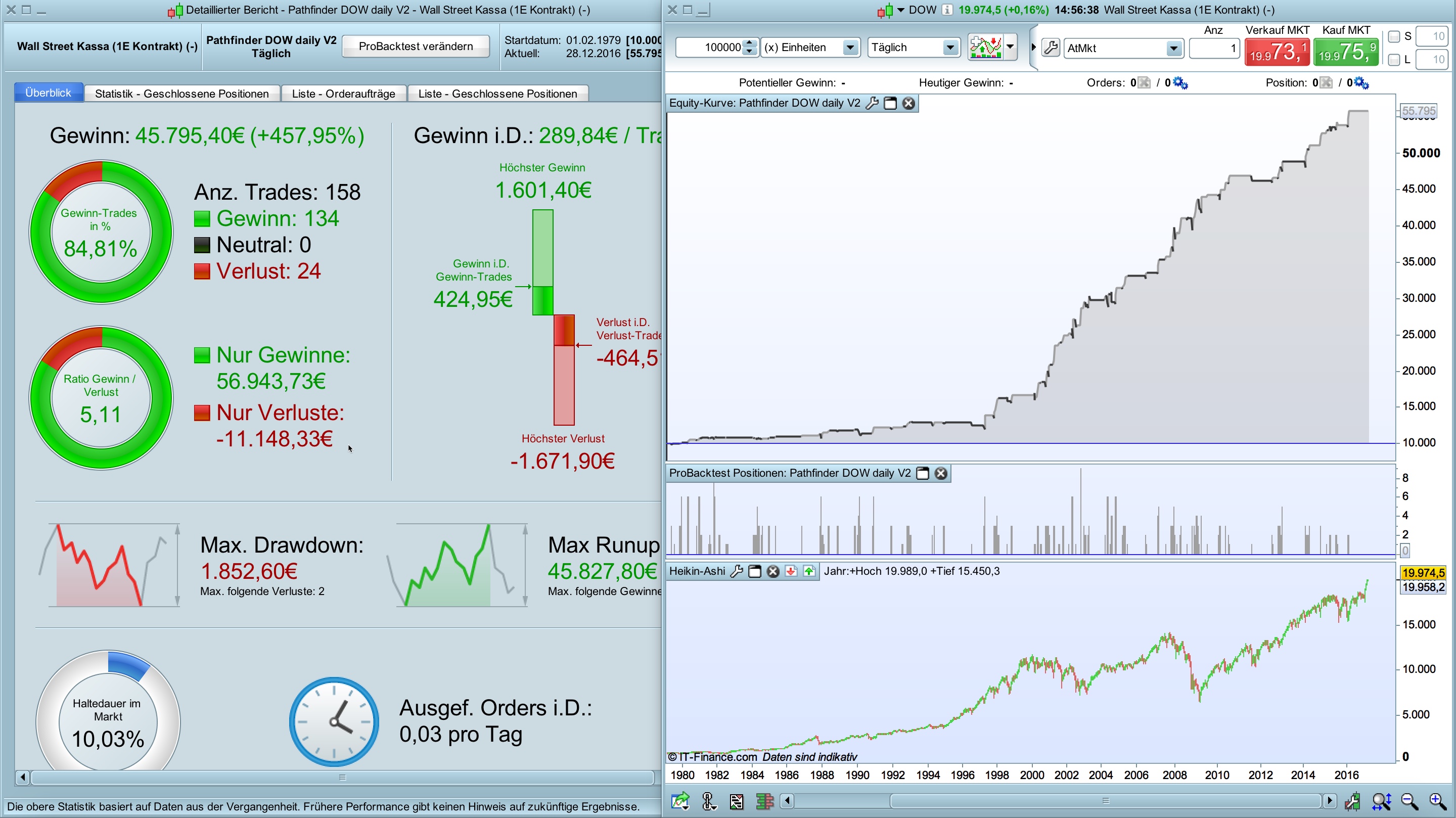Open Equity-Kurve wrench settings icon

coord(872,103)
